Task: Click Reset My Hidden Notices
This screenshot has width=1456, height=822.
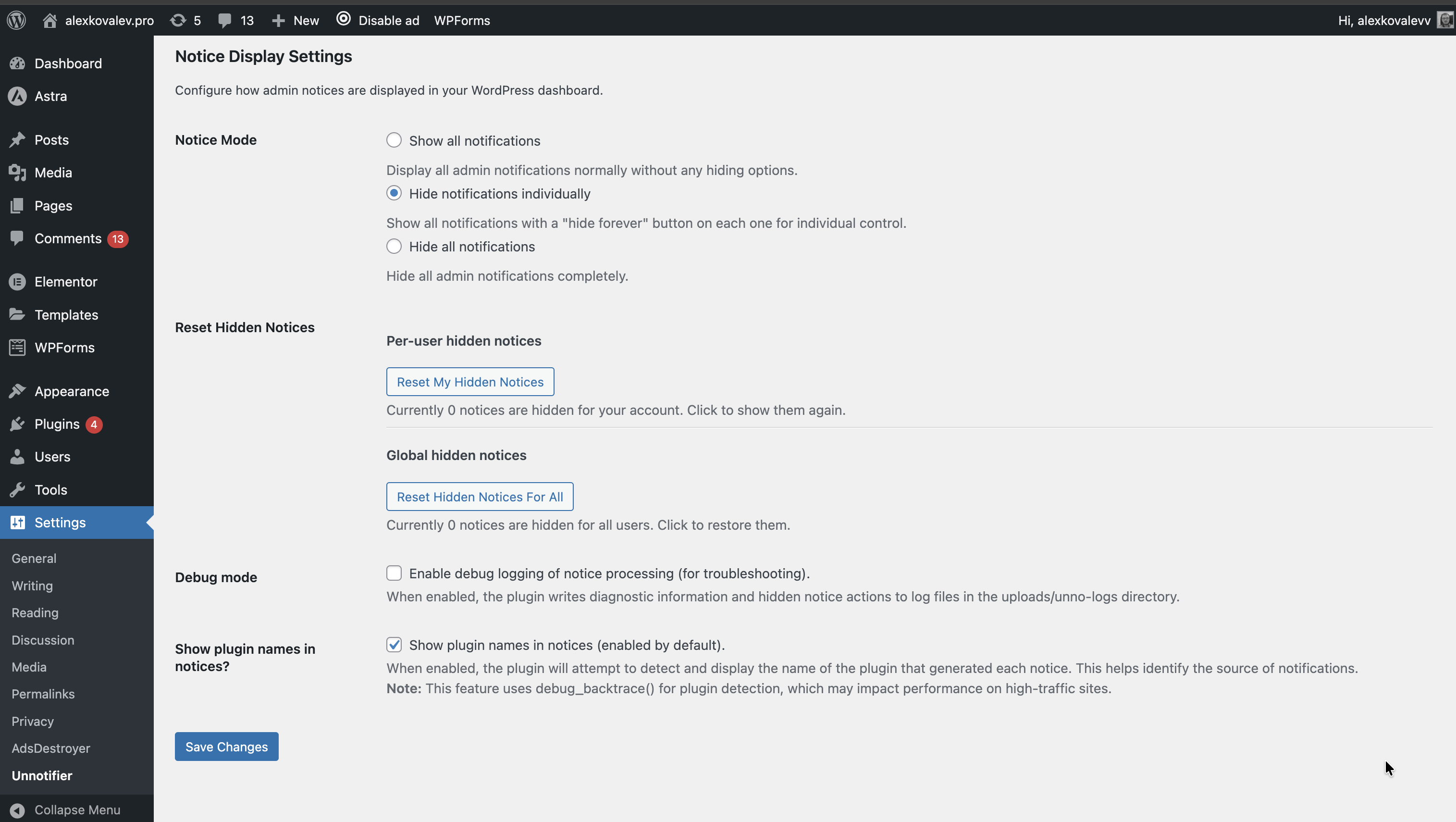Action: coord(469,381)
